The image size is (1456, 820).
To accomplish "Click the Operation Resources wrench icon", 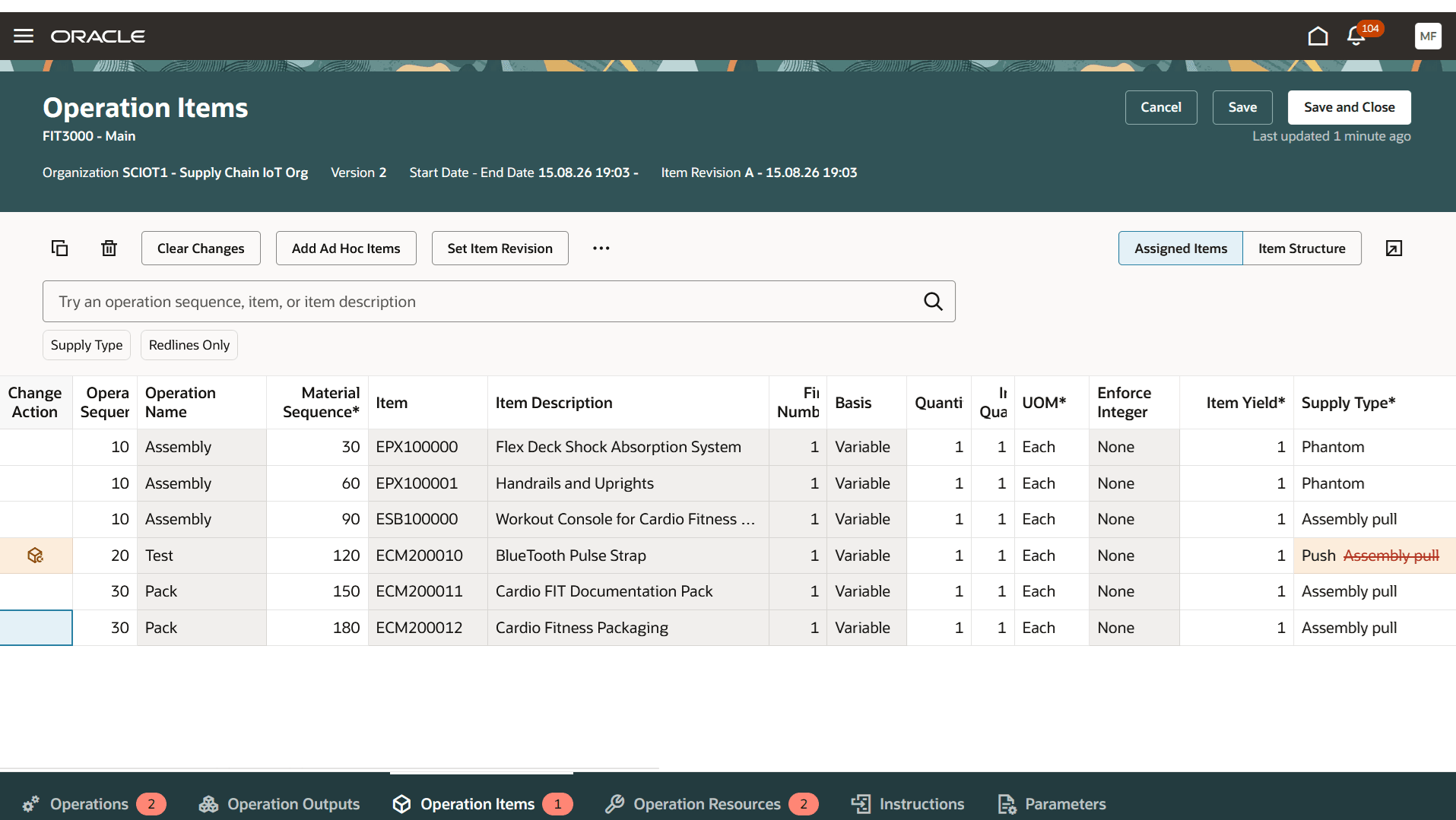I will [614, 804].
